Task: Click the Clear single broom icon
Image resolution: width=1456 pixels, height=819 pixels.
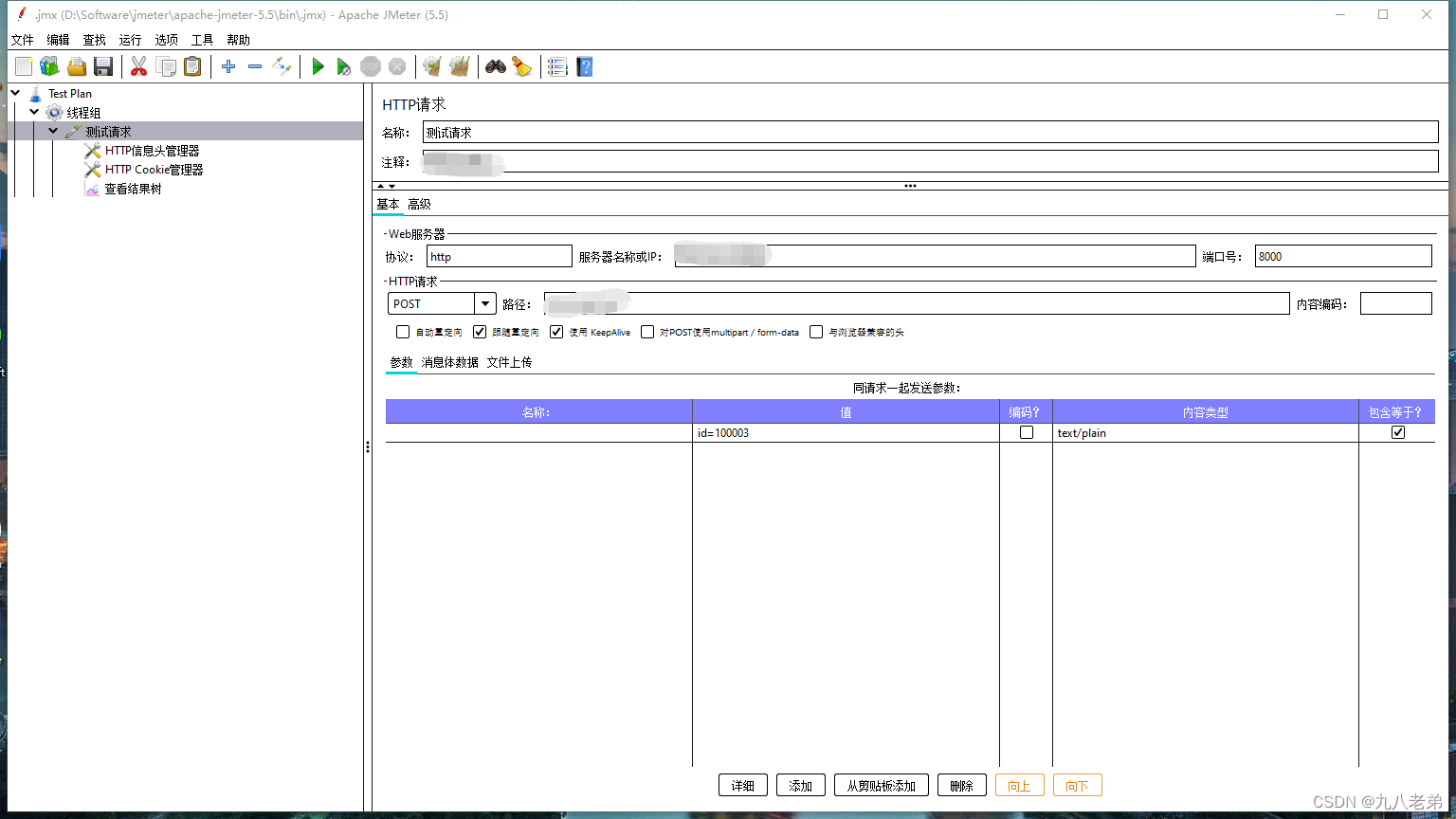Action: click(x=432, y=66)
